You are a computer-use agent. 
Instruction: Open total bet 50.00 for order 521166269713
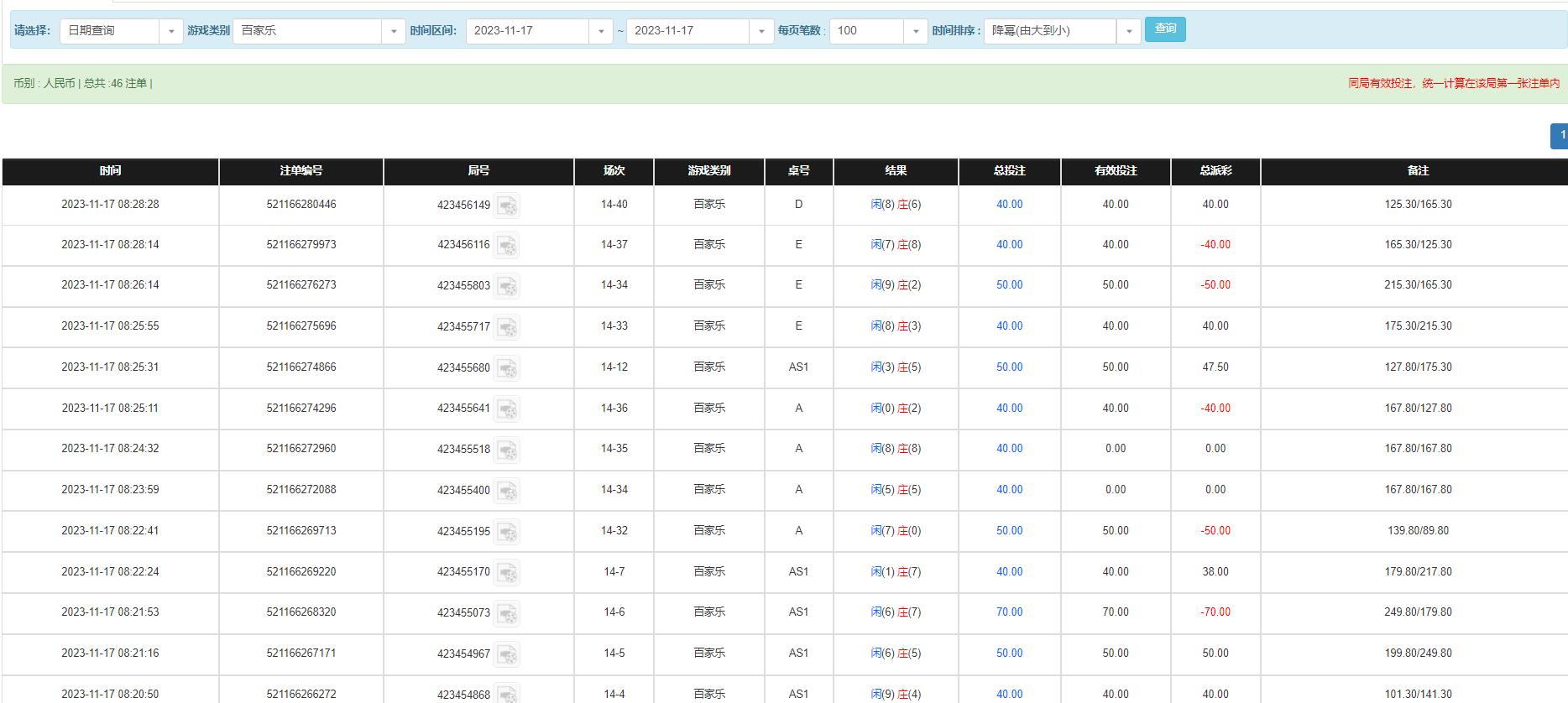(1010, 531)
